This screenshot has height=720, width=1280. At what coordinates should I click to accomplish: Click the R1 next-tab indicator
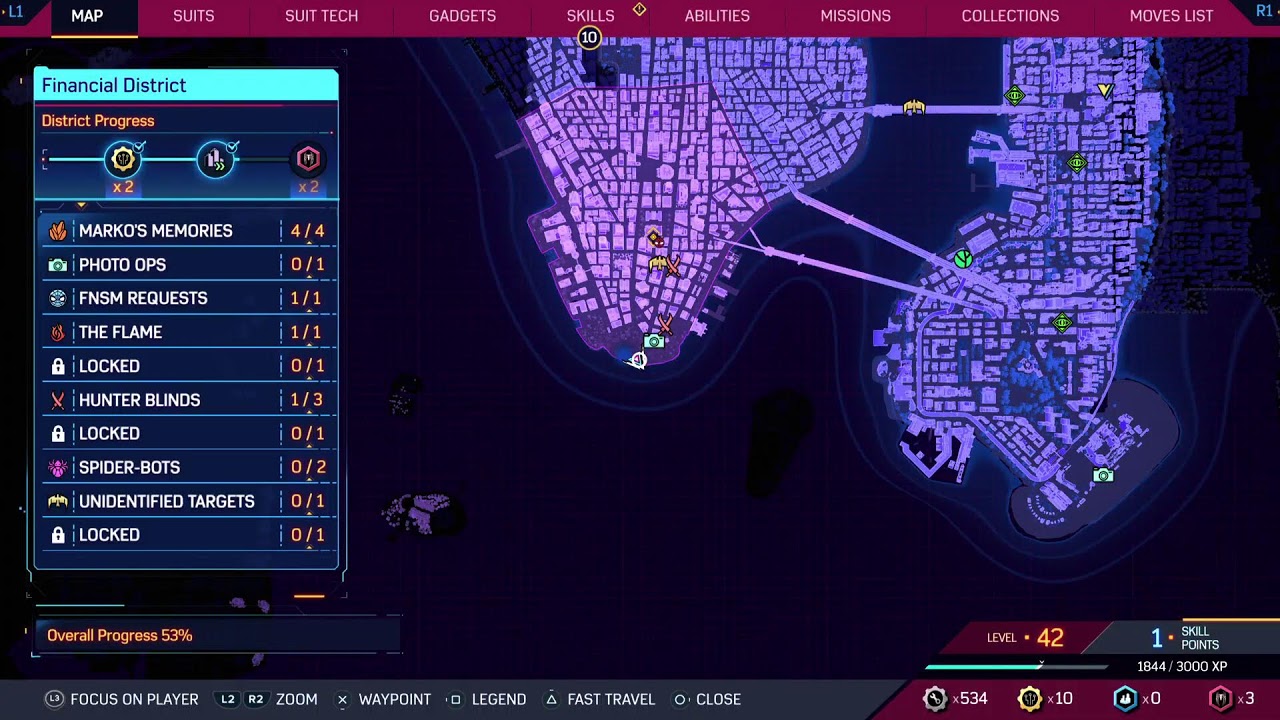pyautogui.click(x=1264, y=11)
